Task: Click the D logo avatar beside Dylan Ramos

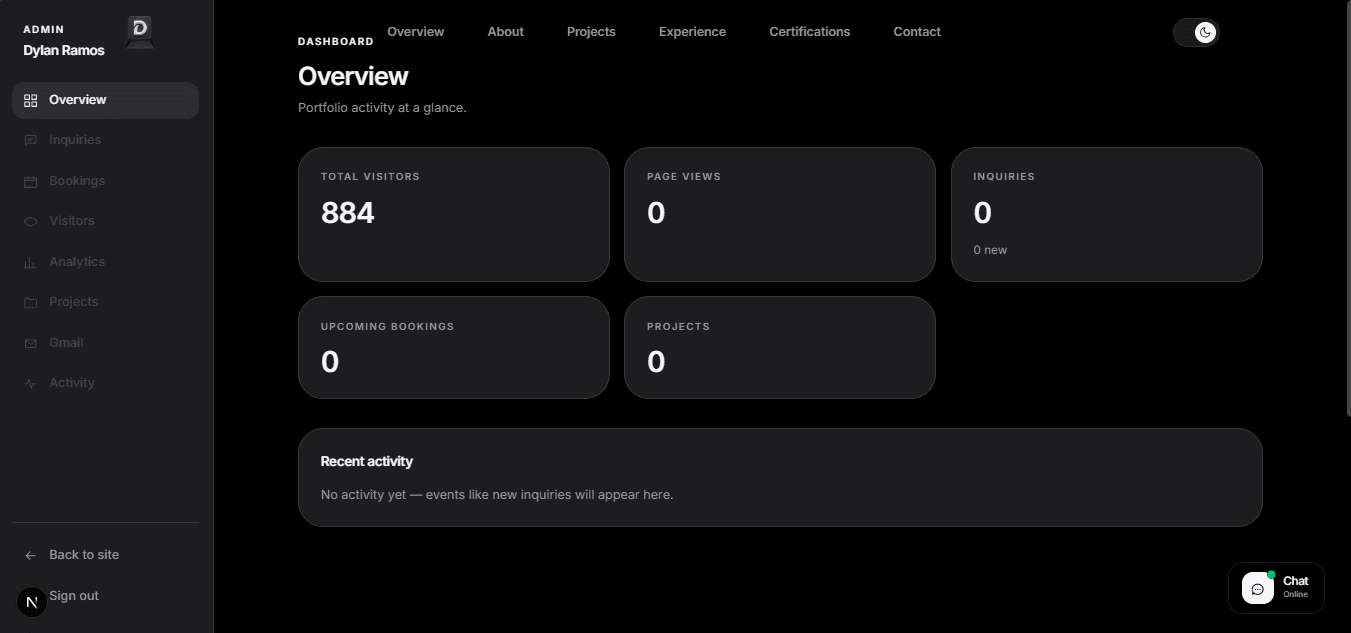Action: tap(140, 32)
